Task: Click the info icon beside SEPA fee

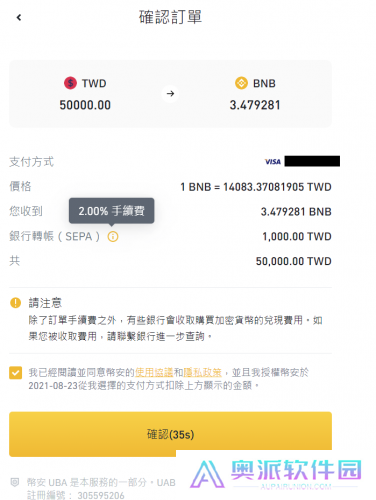Action: coord(113,237)
